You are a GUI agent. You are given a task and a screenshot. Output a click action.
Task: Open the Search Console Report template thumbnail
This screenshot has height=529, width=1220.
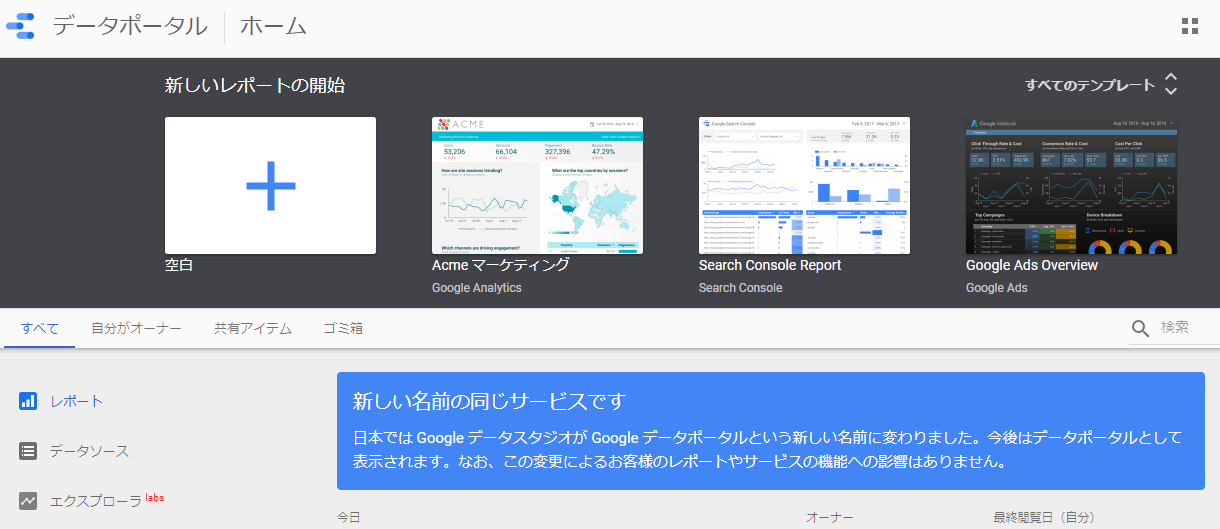click(x=805, y=185)
